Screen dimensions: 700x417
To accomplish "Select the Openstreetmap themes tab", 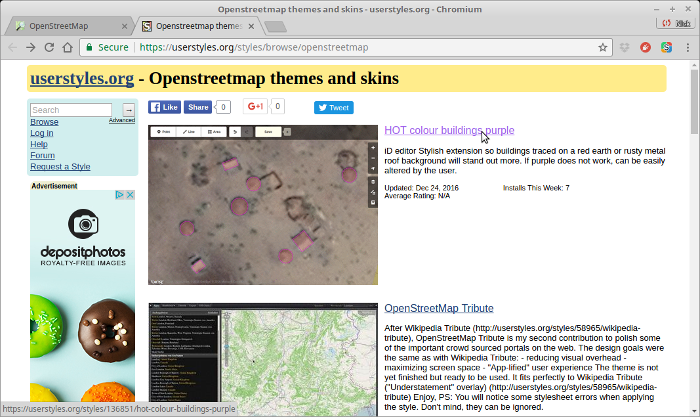I will [198, 26].
